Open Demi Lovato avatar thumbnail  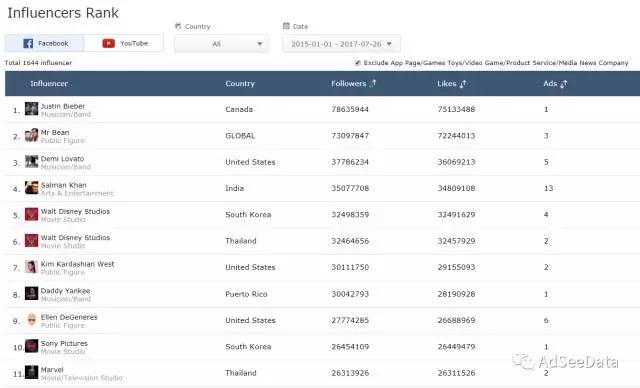click(x=31, y=162)
